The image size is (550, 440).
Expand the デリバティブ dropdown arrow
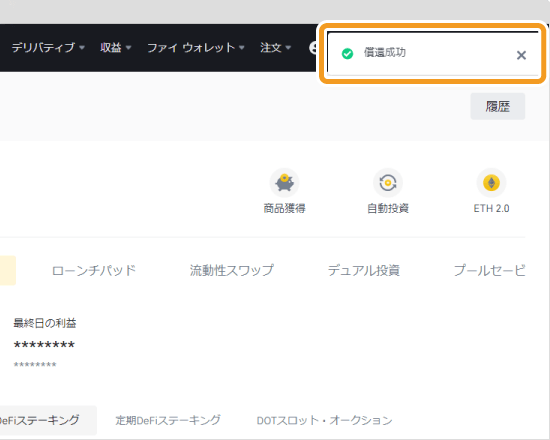[x=82, y=47]
